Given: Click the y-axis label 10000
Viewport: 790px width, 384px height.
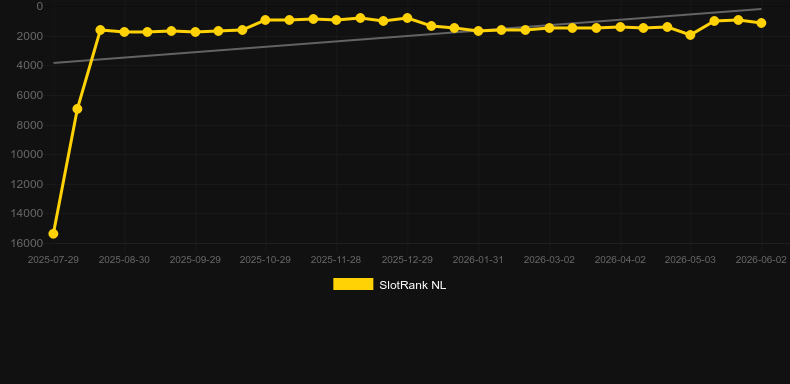Looking at the screenshot, I should (27, 154).
